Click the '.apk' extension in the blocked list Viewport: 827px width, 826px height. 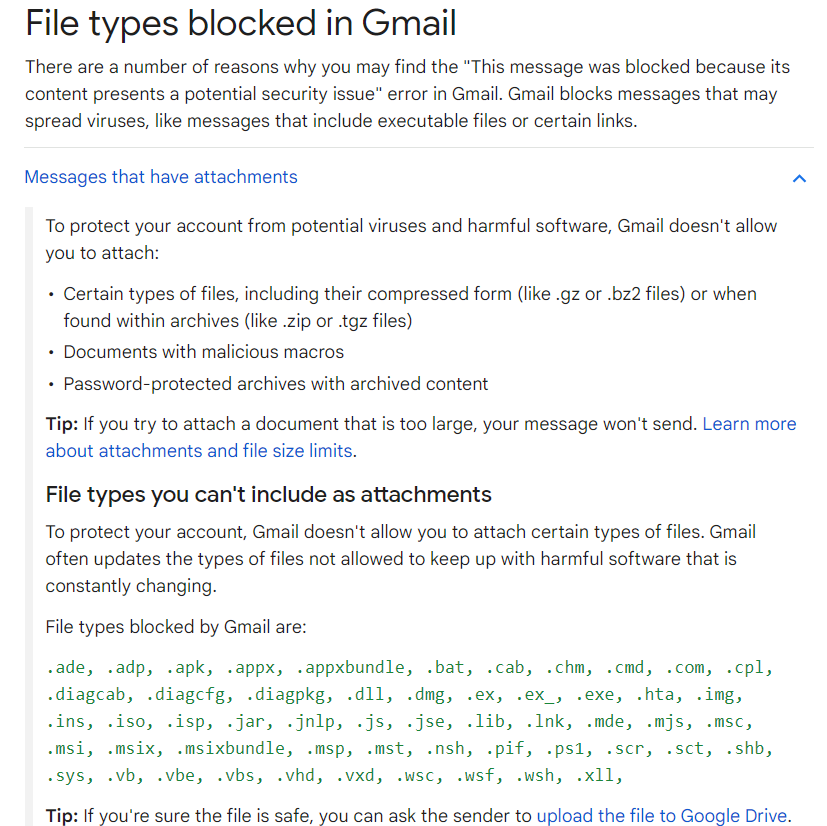click(186, 667)
